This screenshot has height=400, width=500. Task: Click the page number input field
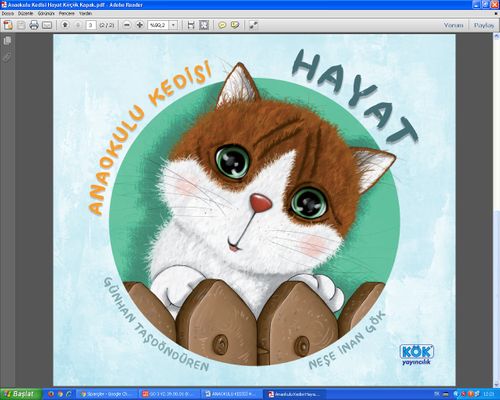pos(91,25)
